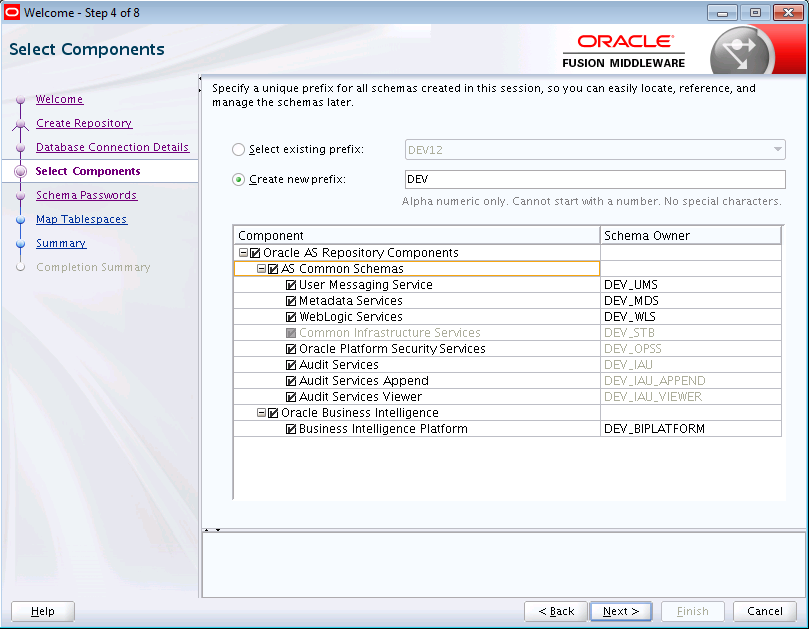The image size is (809, 629).
Task: Uncheck the Business Intelligence Platform checkbox
Action: point(291,429)
